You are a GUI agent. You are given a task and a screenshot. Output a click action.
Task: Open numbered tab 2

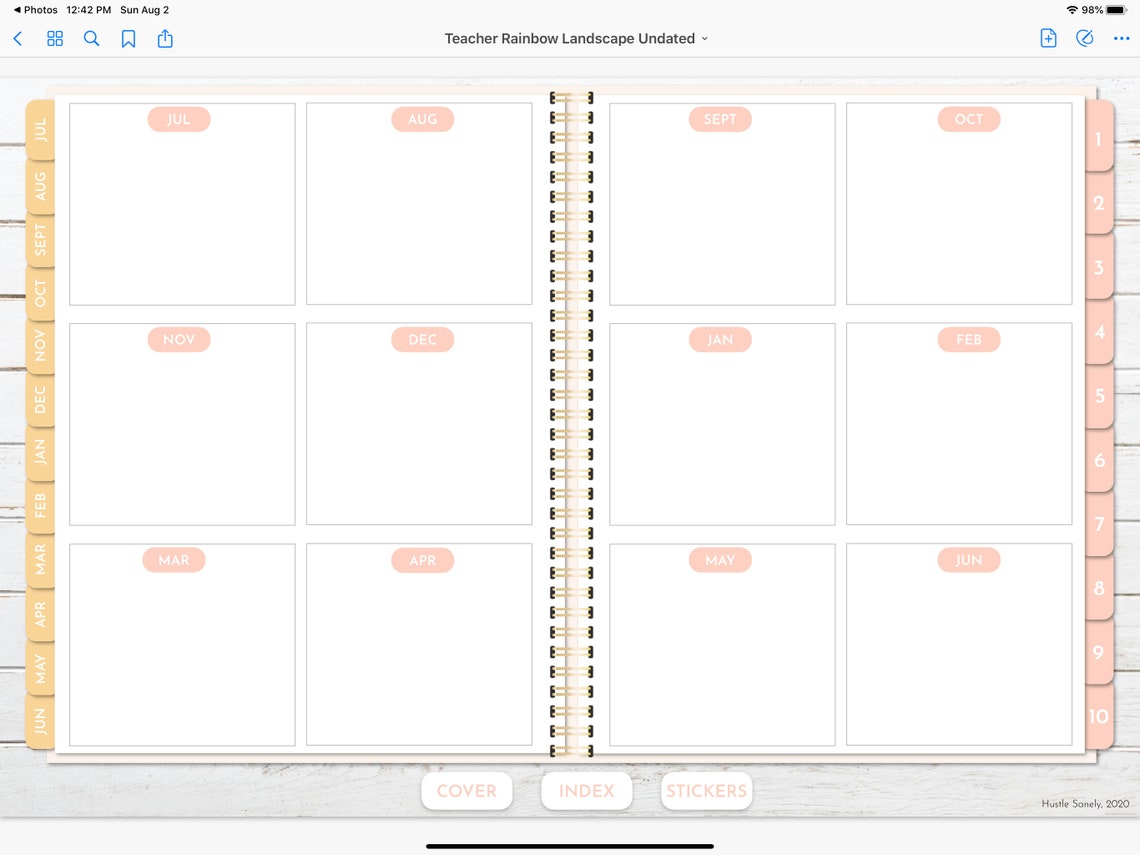[x=1099, y=203]
